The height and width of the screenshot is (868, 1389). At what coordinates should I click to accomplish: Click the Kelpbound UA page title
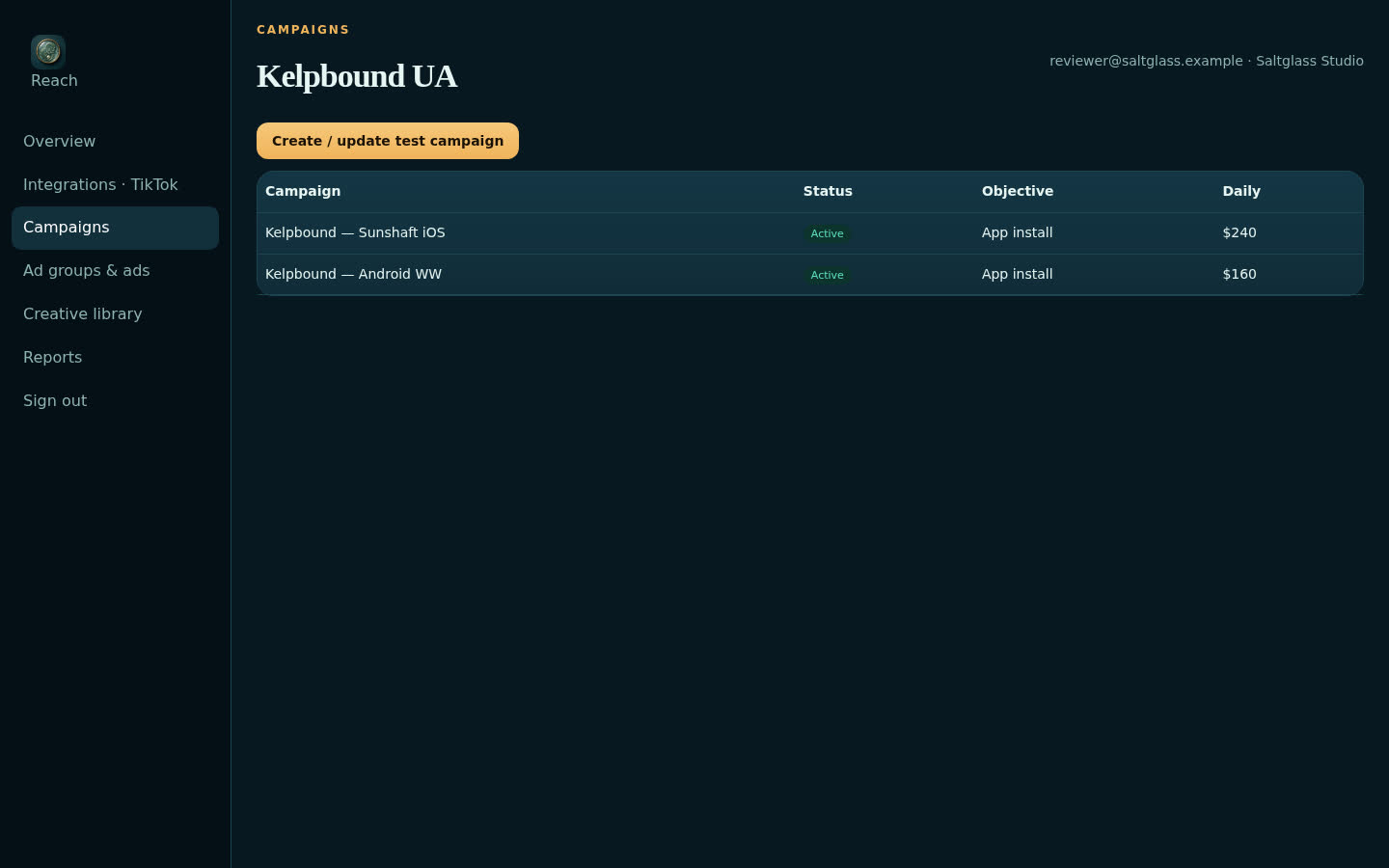click(357, 76)
